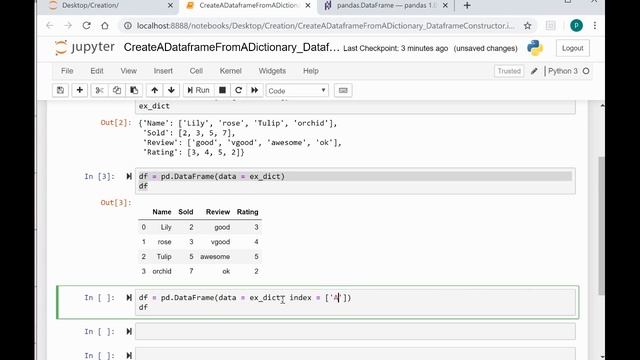
Task: Rename the notebook title CreateADataframeFromADictionary
Action: tap(231, 47)
